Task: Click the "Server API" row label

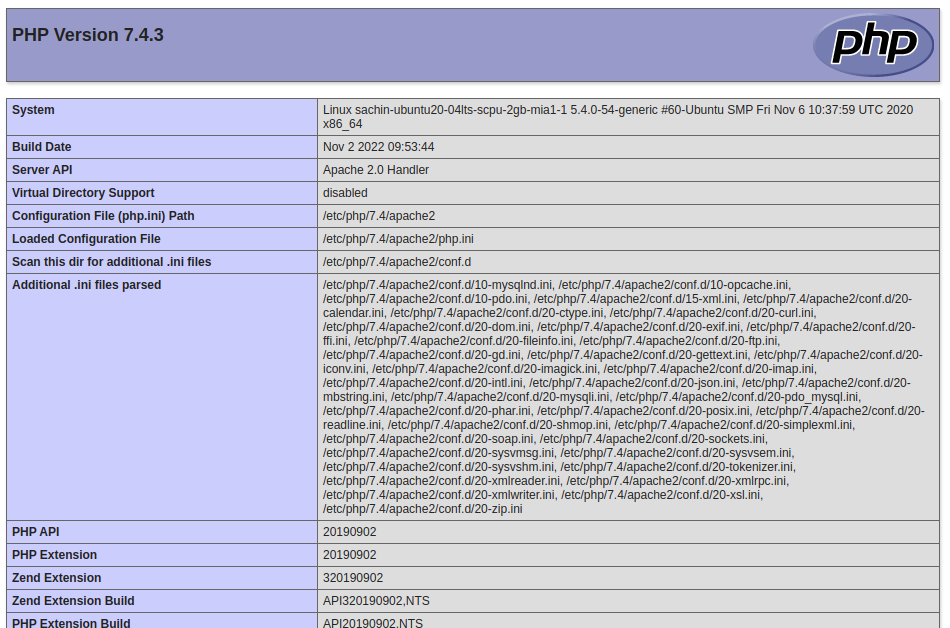Action: [42, 170]
